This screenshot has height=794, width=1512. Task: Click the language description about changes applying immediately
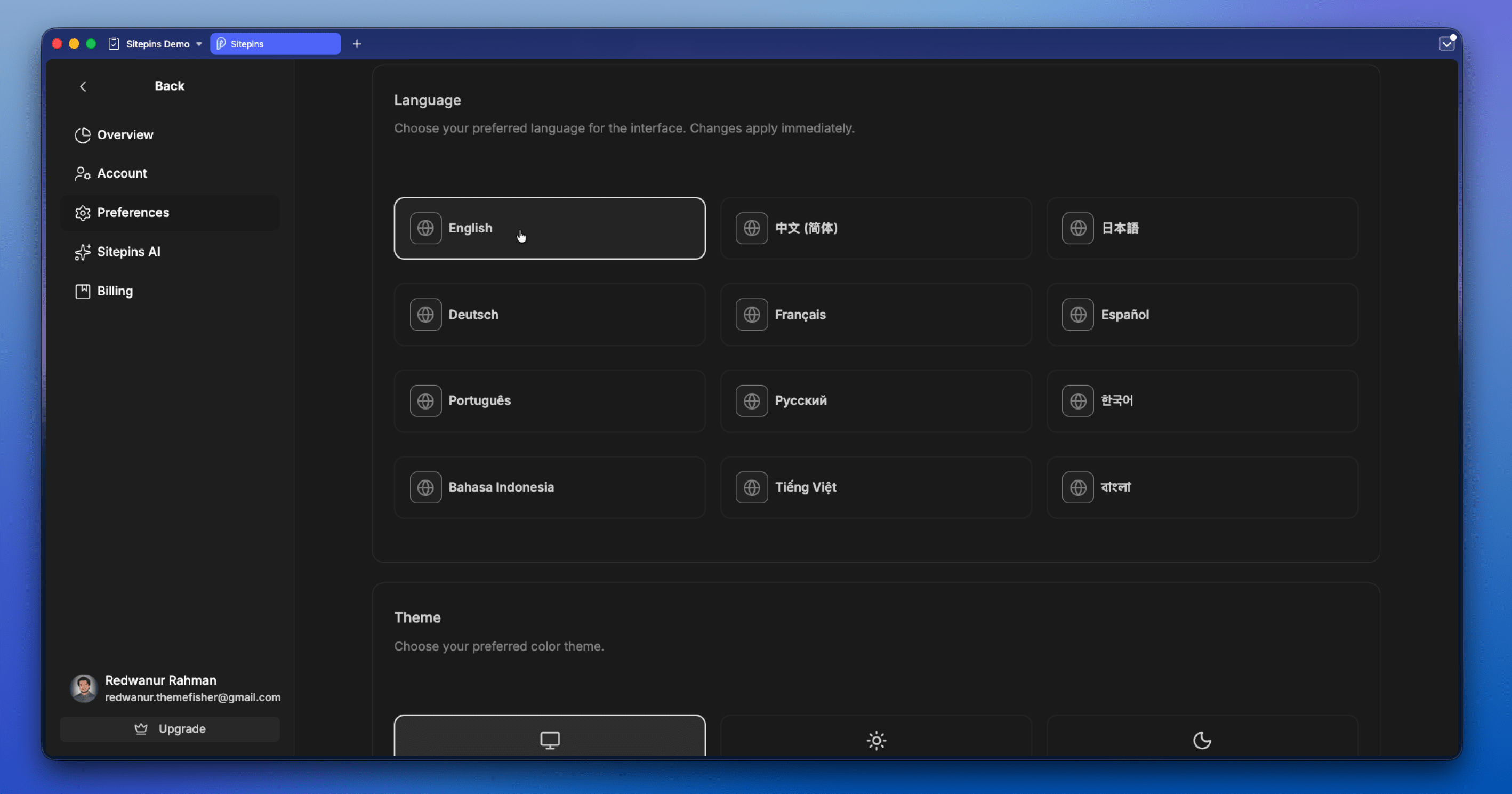[x=624, y=129]
